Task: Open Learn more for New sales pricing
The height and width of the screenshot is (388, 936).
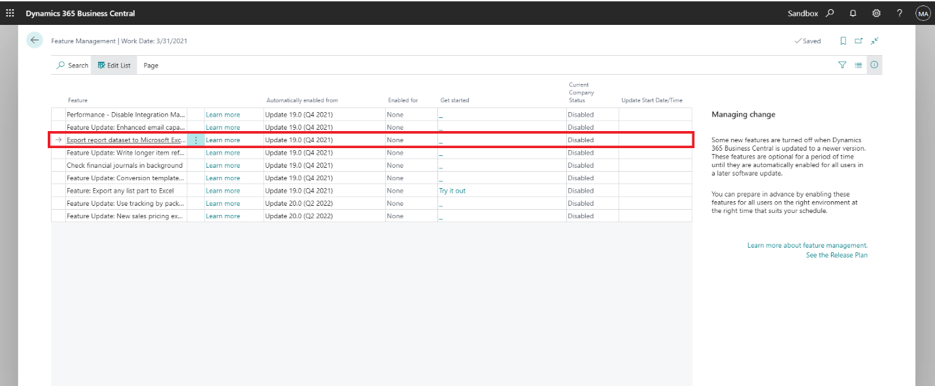Action: tap(223, 216)
